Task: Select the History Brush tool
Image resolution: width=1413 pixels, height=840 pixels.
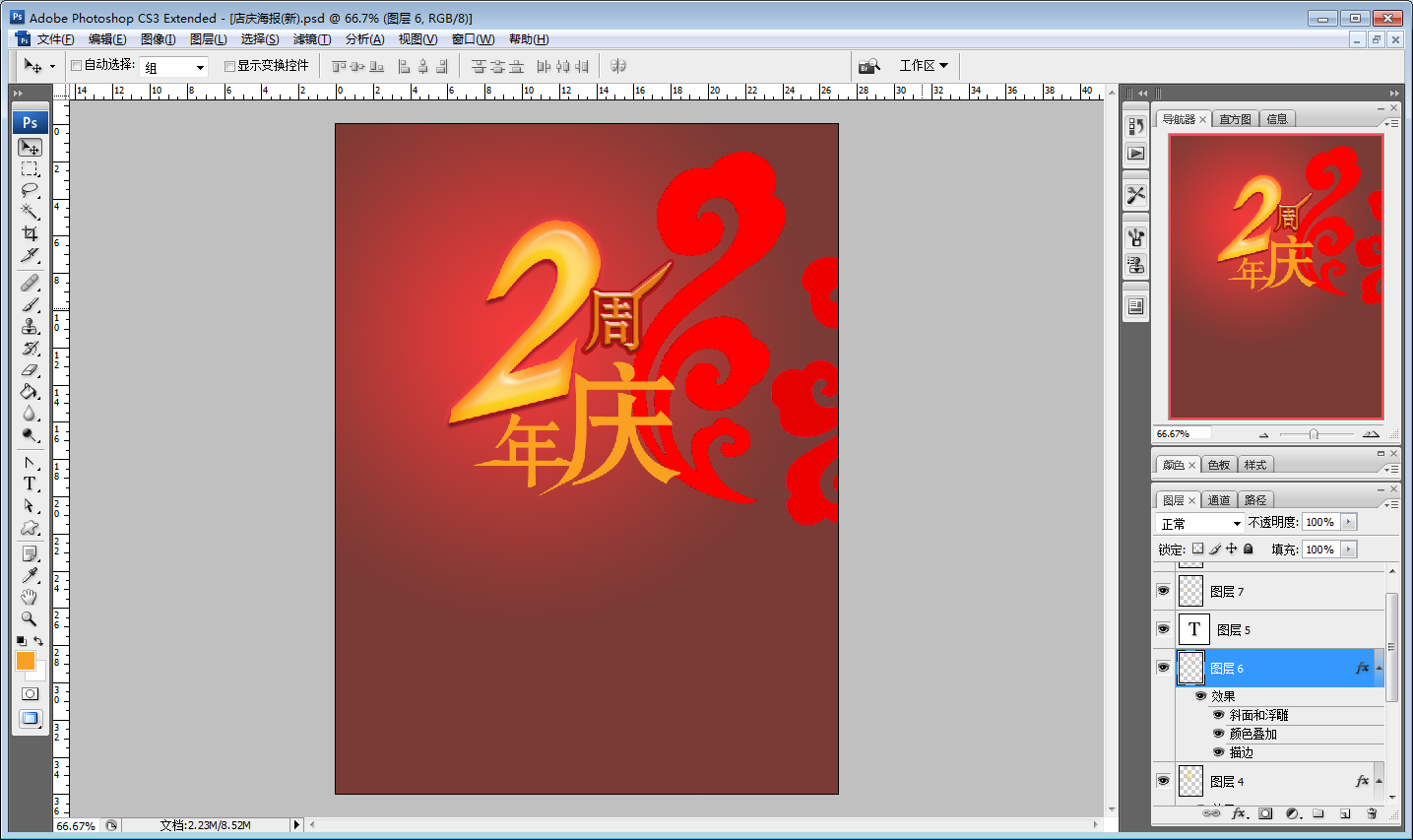Action: click(30, 349)
